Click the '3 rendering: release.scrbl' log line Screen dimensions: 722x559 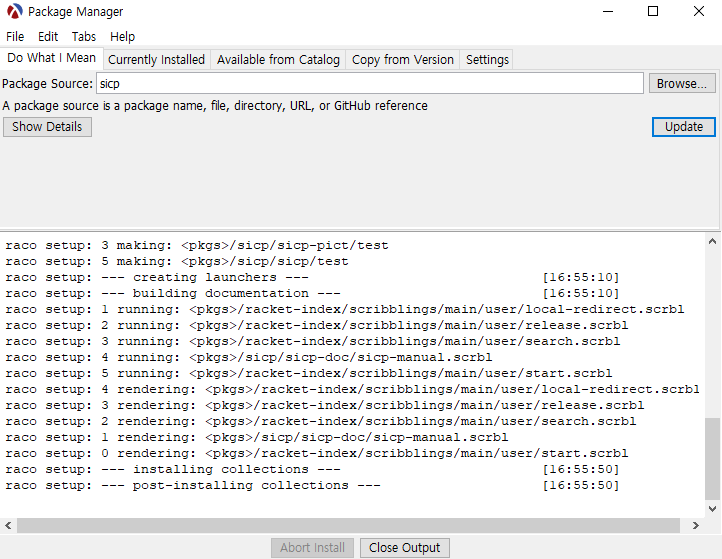(325, 405)
